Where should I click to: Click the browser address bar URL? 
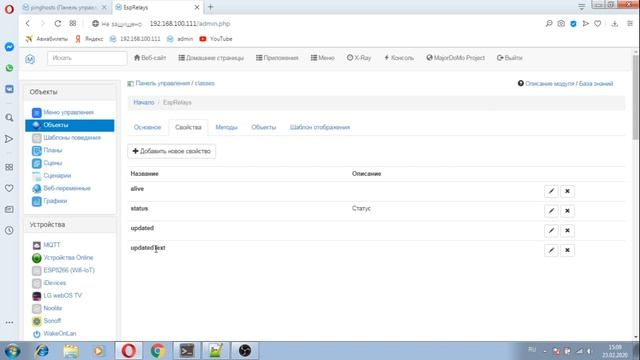click(x=190, y=24)
